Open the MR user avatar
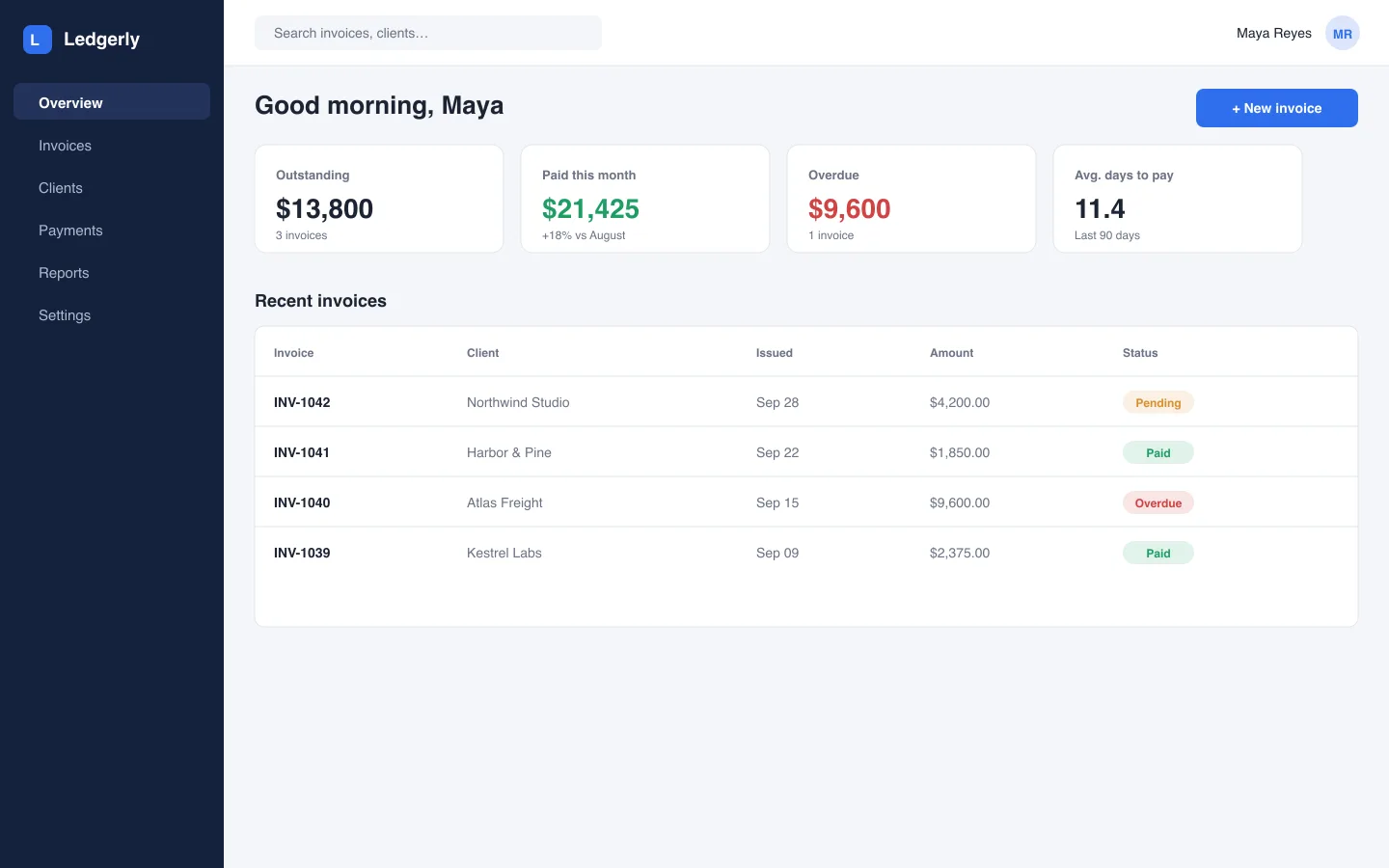This screenshot has height=868, width=1389. pyautogui.click(x=1342, y=33)
